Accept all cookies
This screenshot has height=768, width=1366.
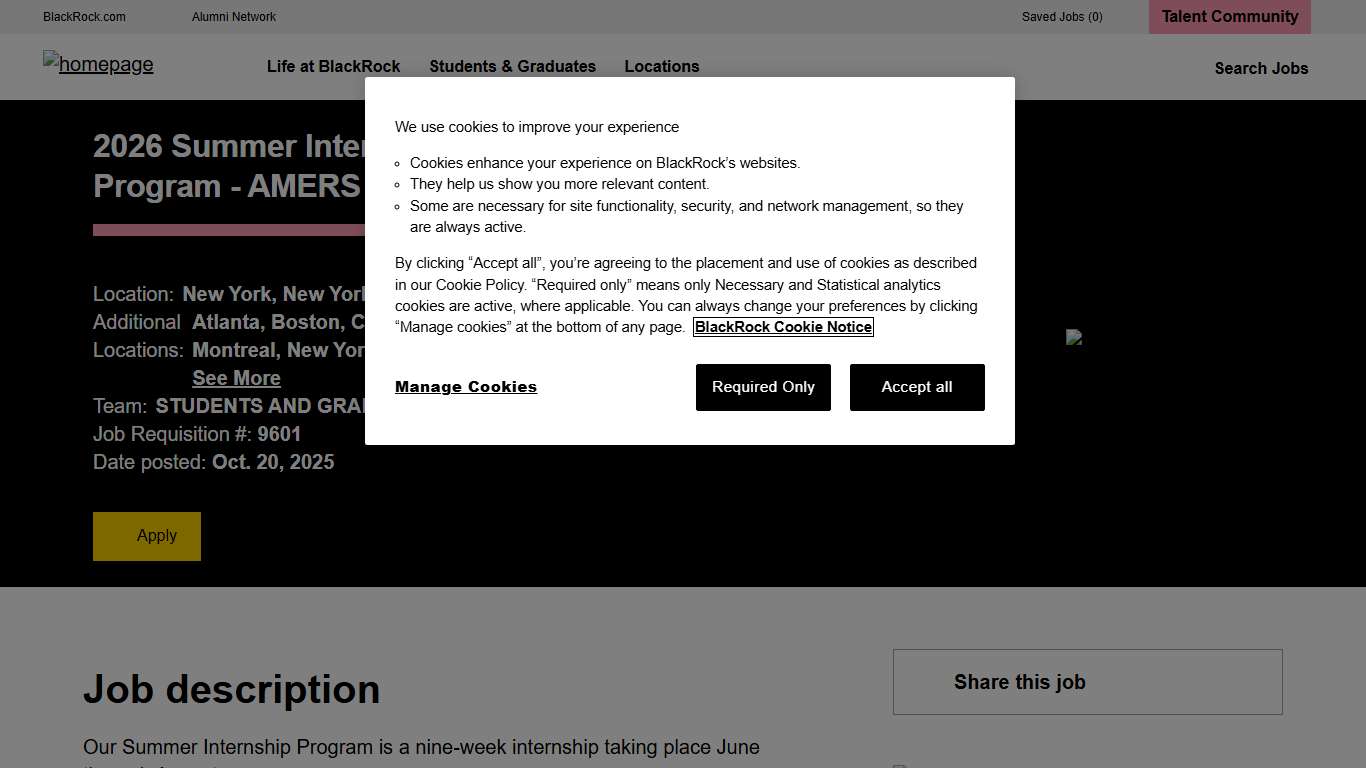pos(916,387)
